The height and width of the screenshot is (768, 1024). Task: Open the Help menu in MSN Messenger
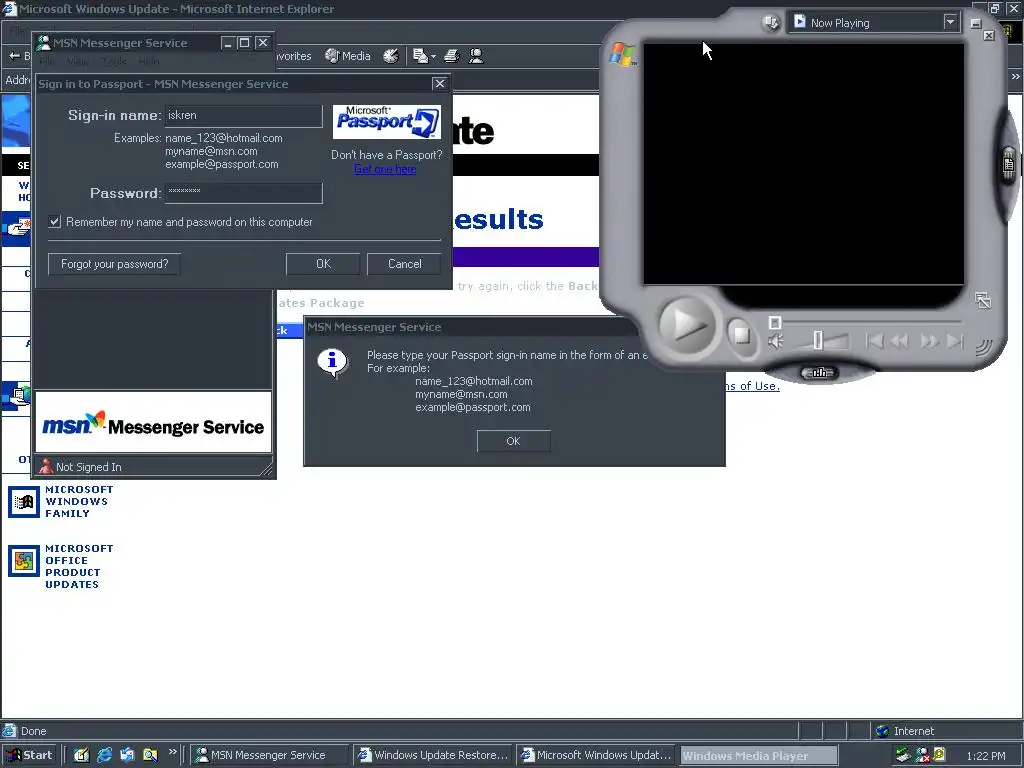(x=148, y=61)
